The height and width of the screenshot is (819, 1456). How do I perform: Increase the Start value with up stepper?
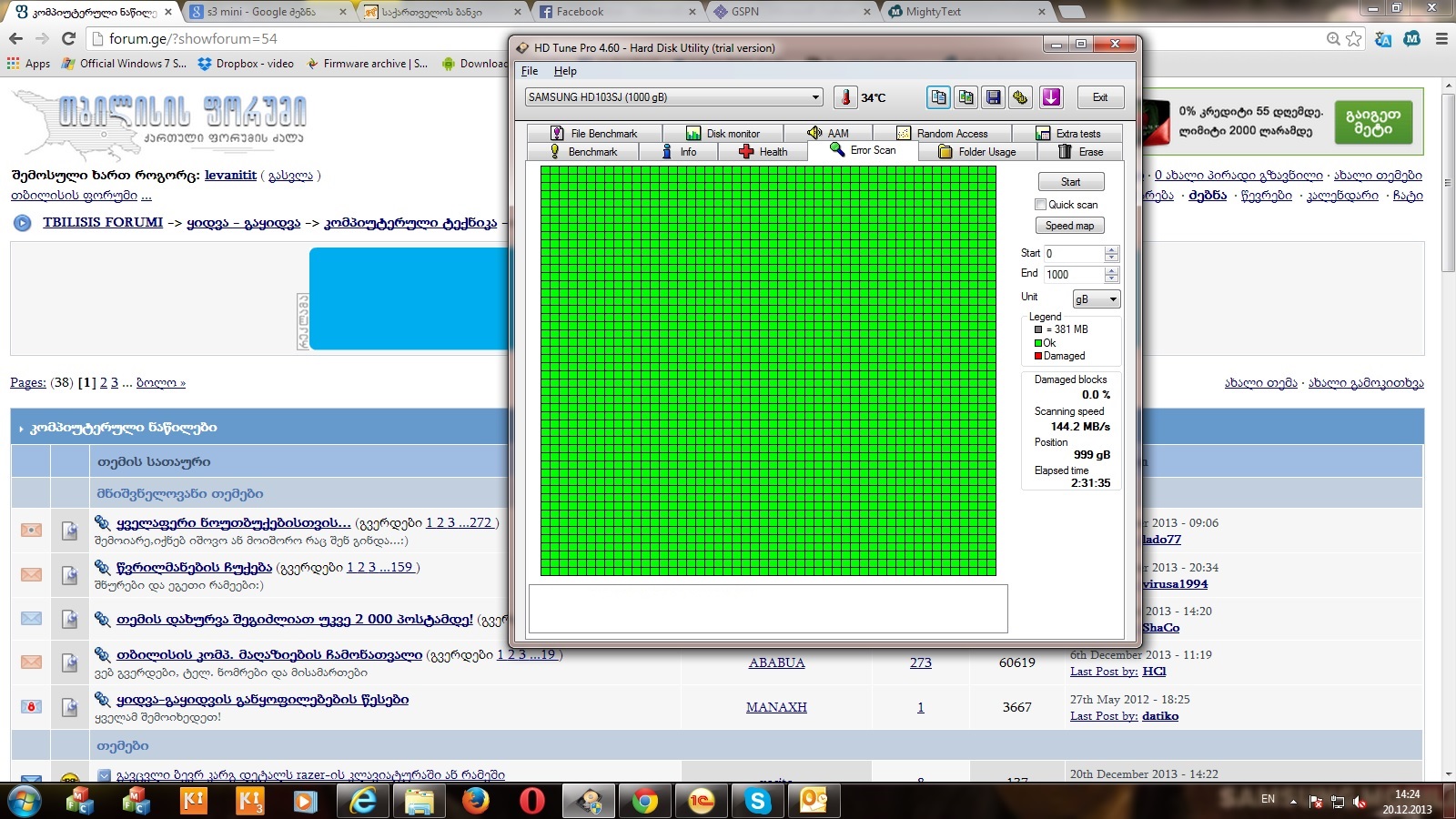point(1112,249)
